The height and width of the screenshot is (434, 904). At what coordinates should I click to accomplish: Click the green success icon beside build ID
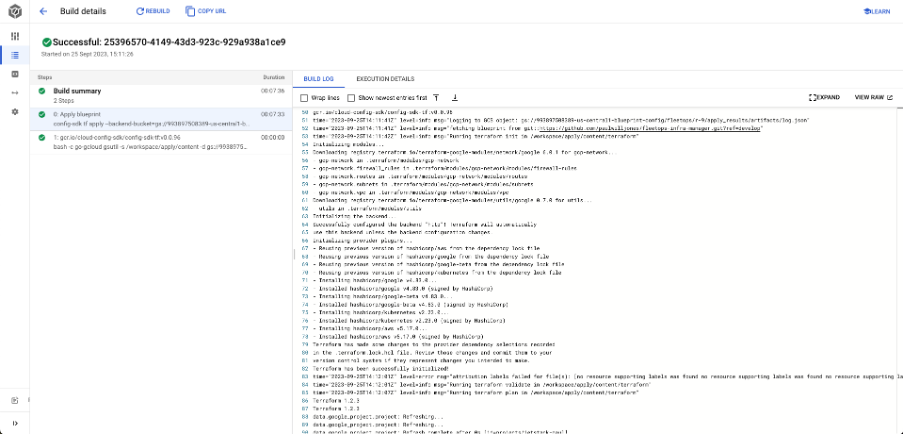47,42
